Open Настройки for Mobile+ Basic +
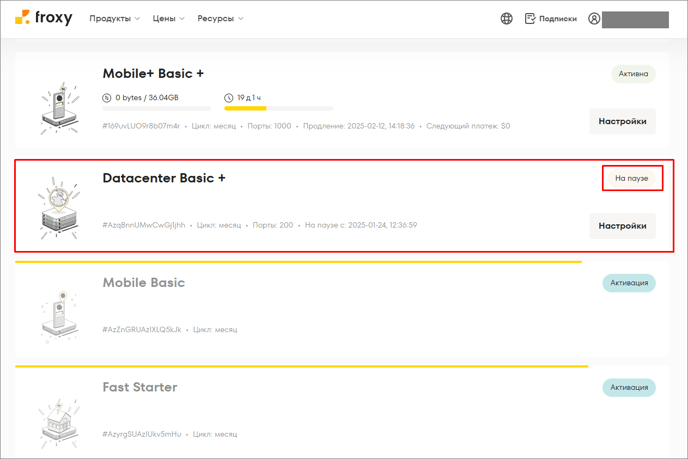Image resolution: width=688 pixels, height=459 pixels. click(622, 121)
